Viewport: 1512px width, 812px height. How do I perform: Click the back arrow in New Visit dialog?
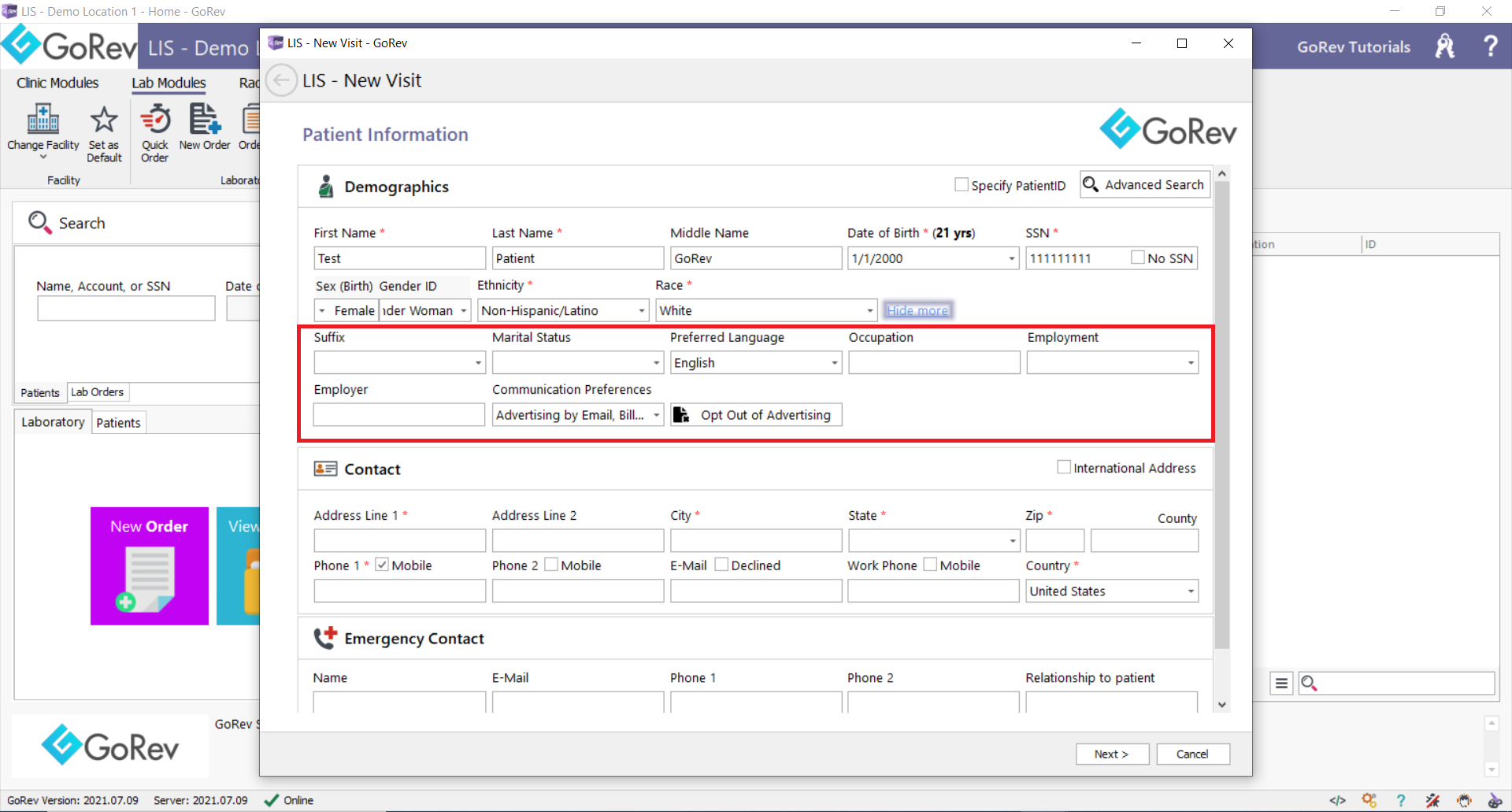pos(281,80)
